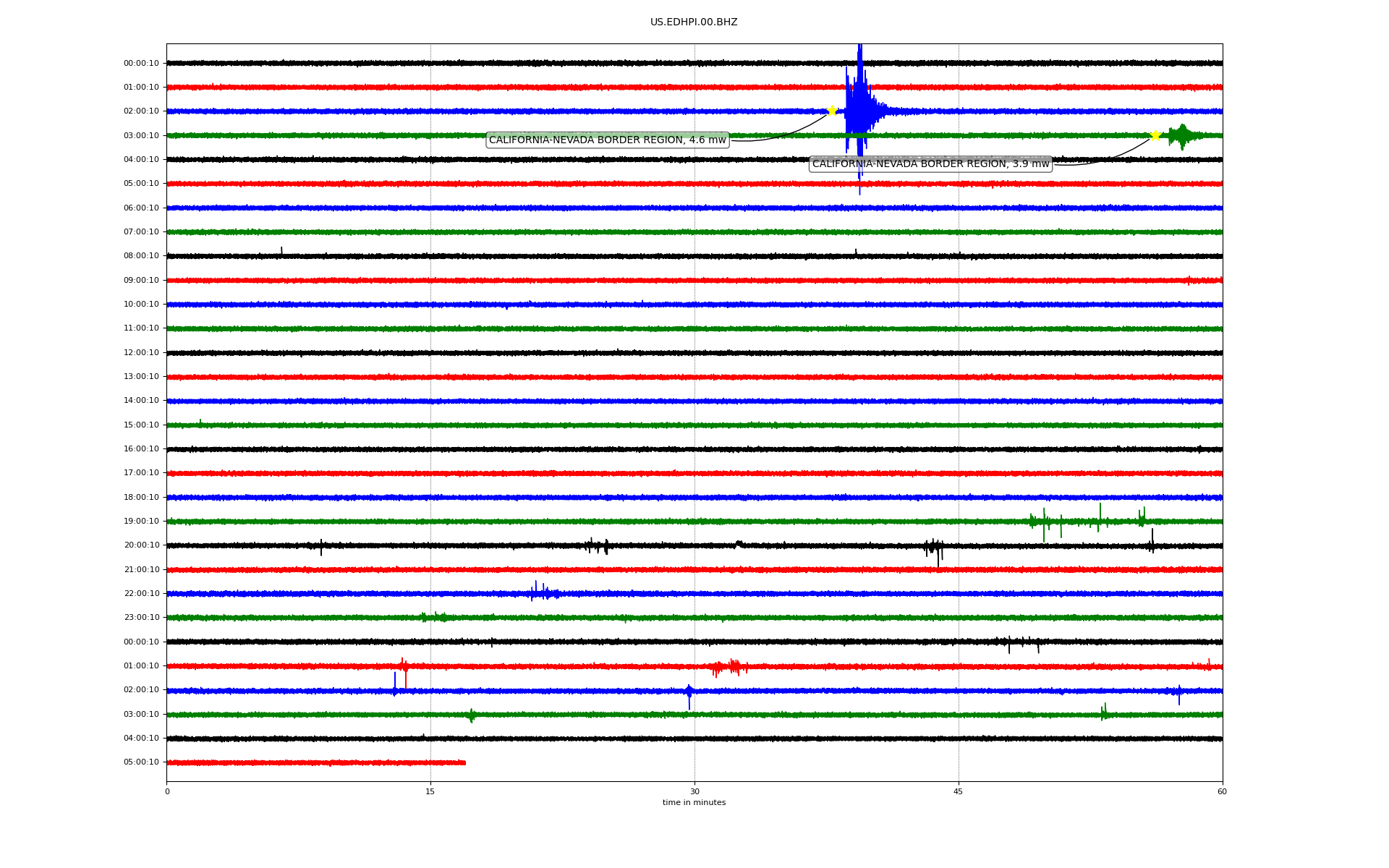Viewport: 1389px width, 868px height.
Task: Click the US.EDHPI.00.BHZ plot title
Action: (694, 22)
